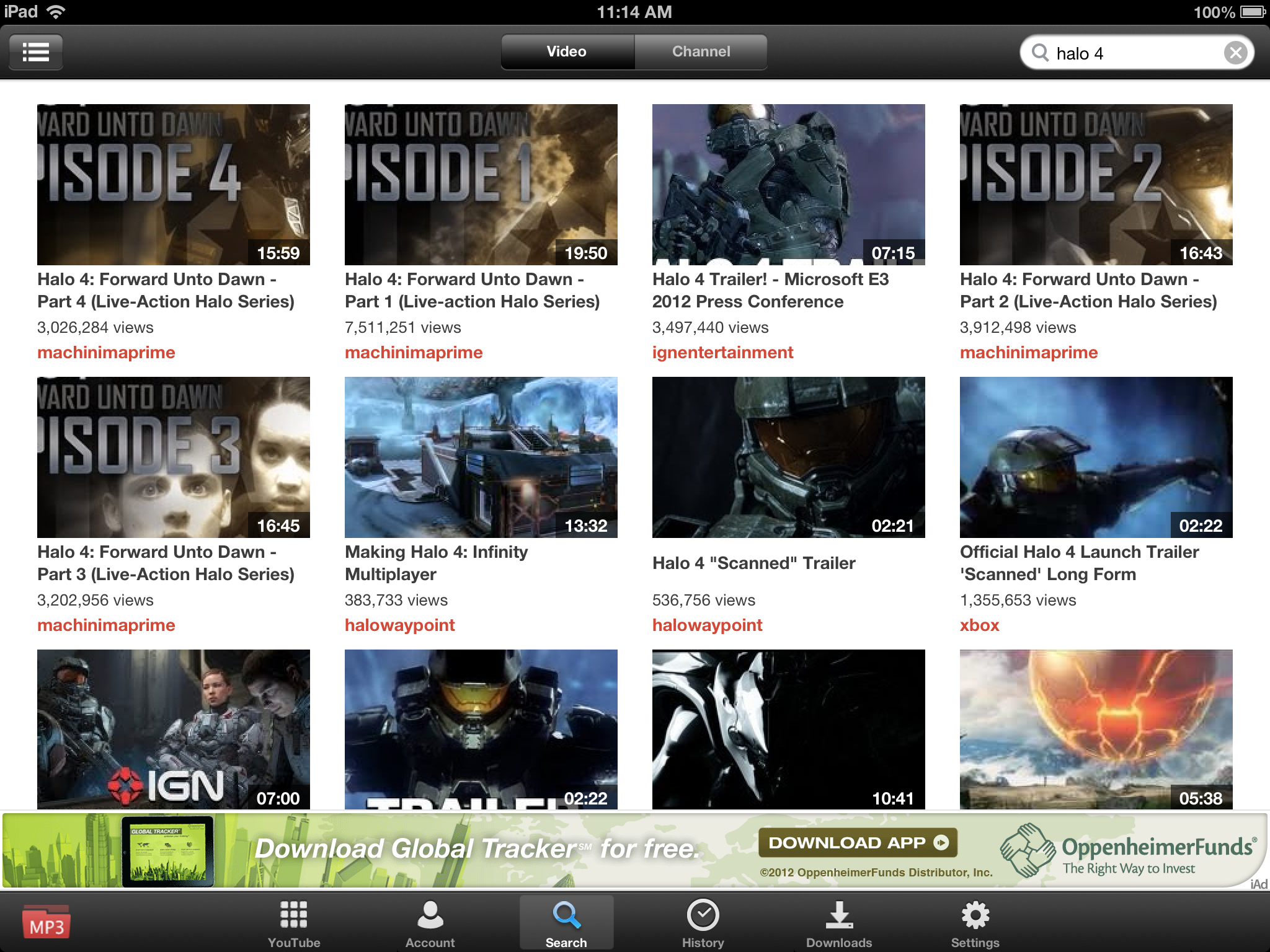The height and width of the screenshot is (952, 1270).
Task: Tap the iAd label on banner
Action: [x=1258, y=884]
